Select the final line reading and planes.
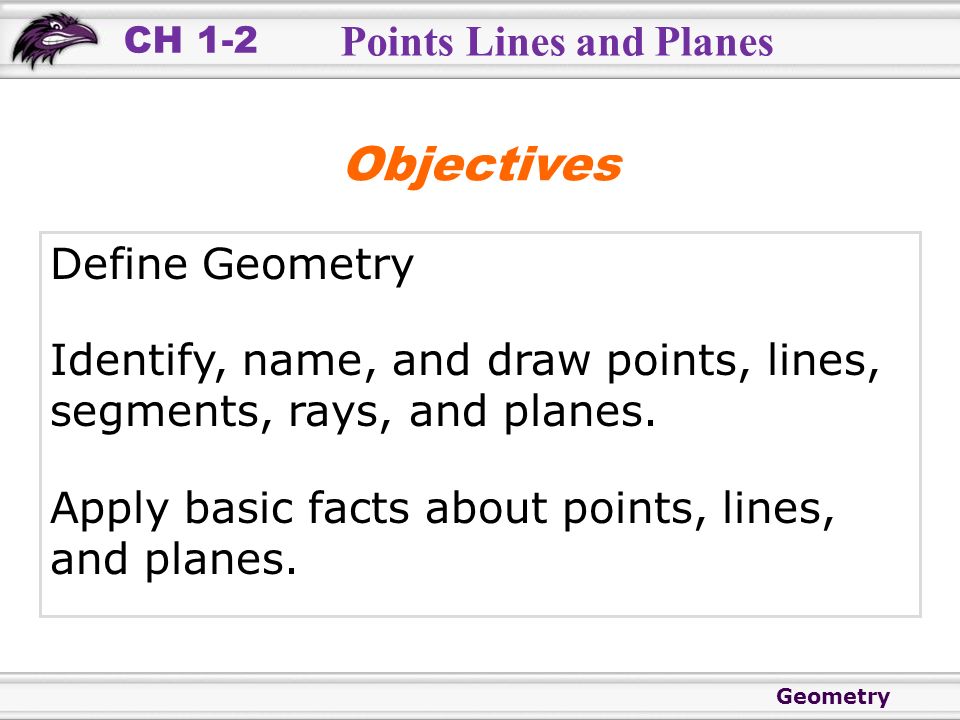The width and height of the screenshot is (960, 720). click(x=173, y=561)
